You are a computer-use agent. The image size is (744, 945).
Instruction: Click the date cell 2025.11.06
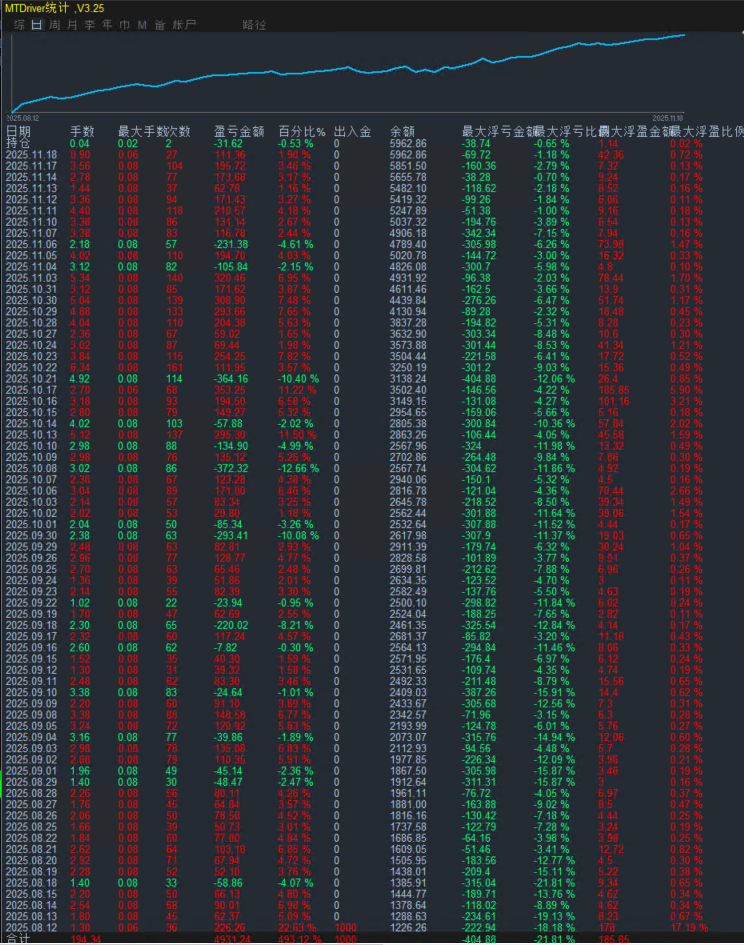pyautogui.click(x=31, y=245)
